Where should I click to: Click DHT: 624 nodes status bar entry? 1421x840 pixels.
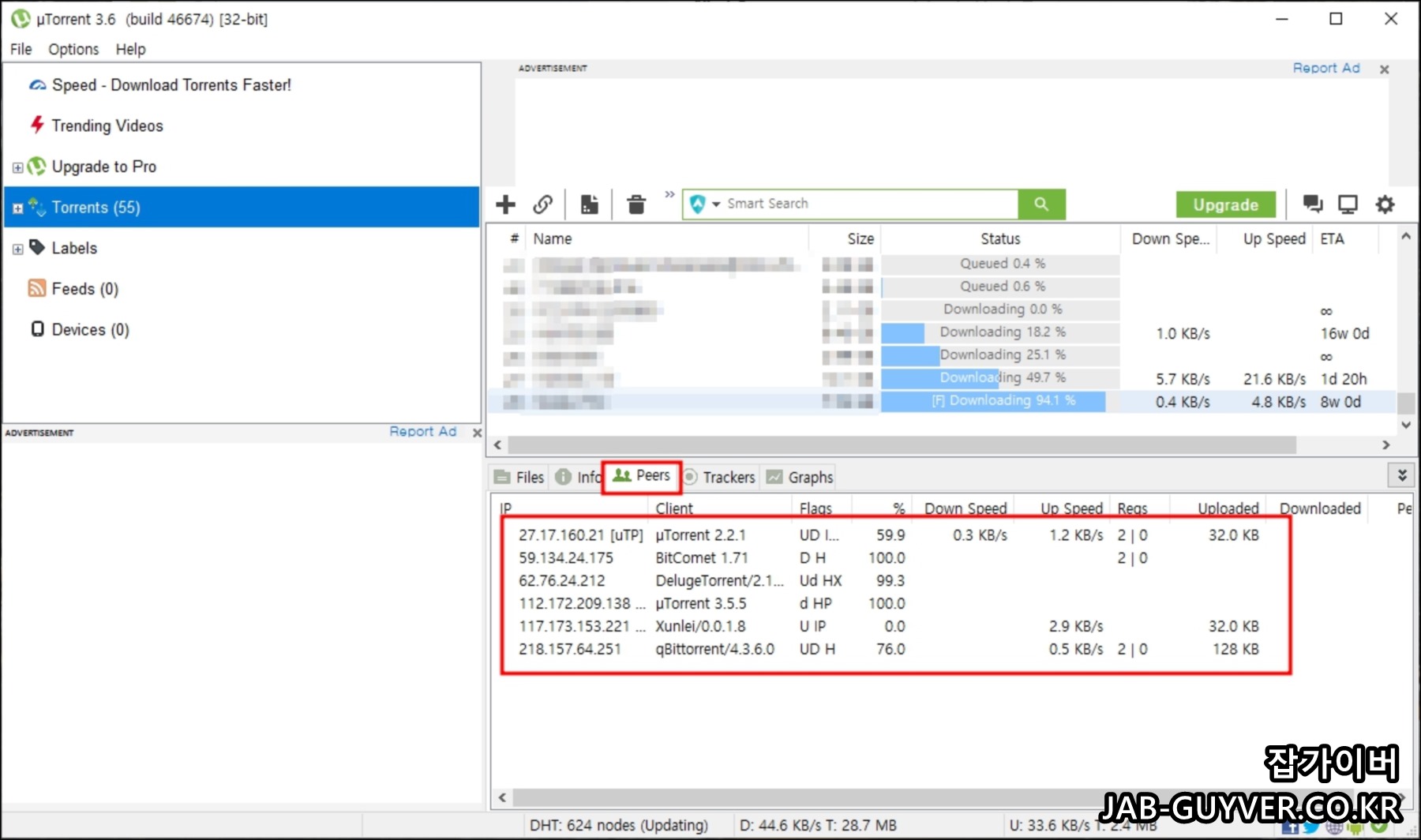pyautogui.click(x=619, y=825)
